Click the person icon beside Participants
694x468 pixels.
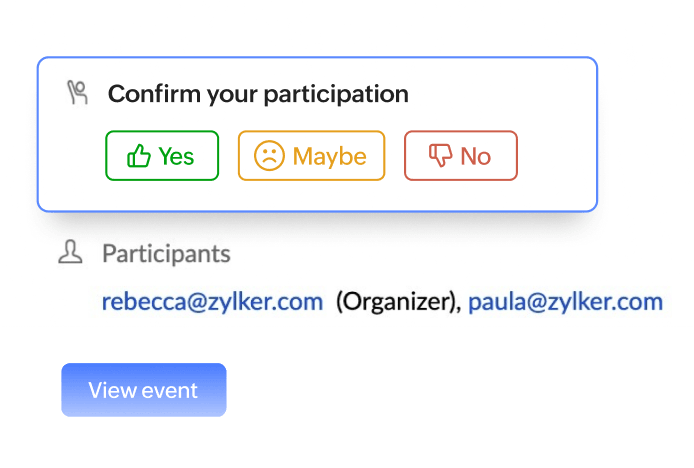pyautogui.click(x=70, y=253)
